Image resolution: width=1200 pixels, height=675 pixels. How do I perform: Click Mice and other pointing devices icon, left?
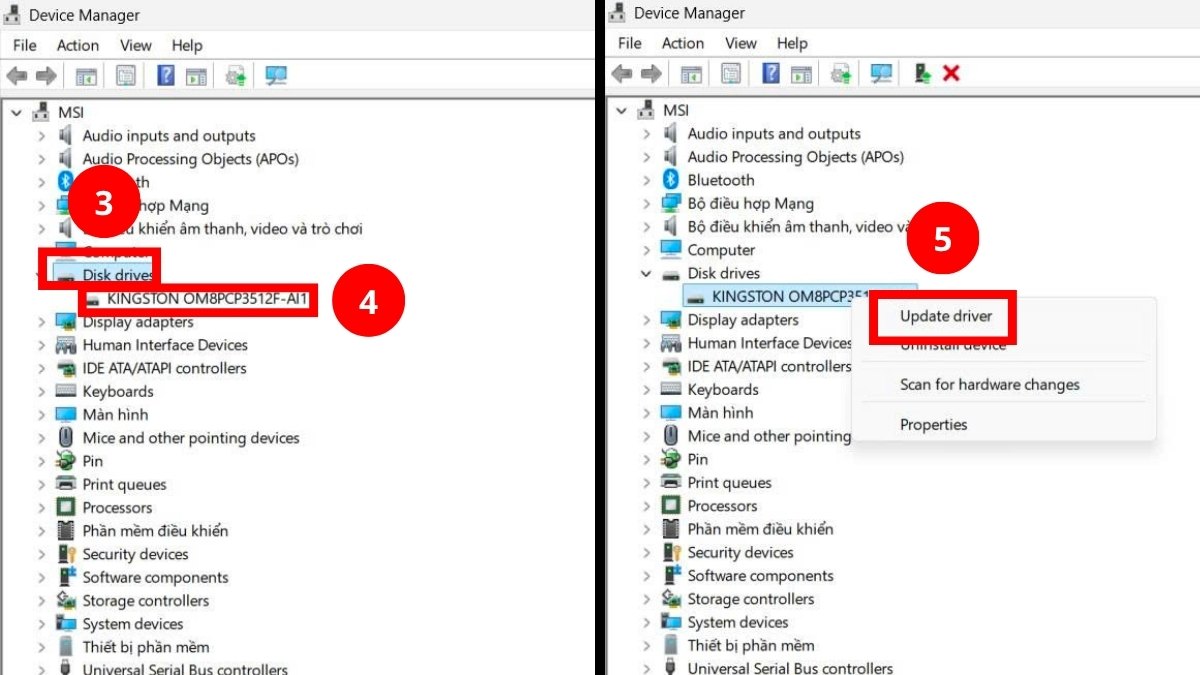(x=66, y=438)
